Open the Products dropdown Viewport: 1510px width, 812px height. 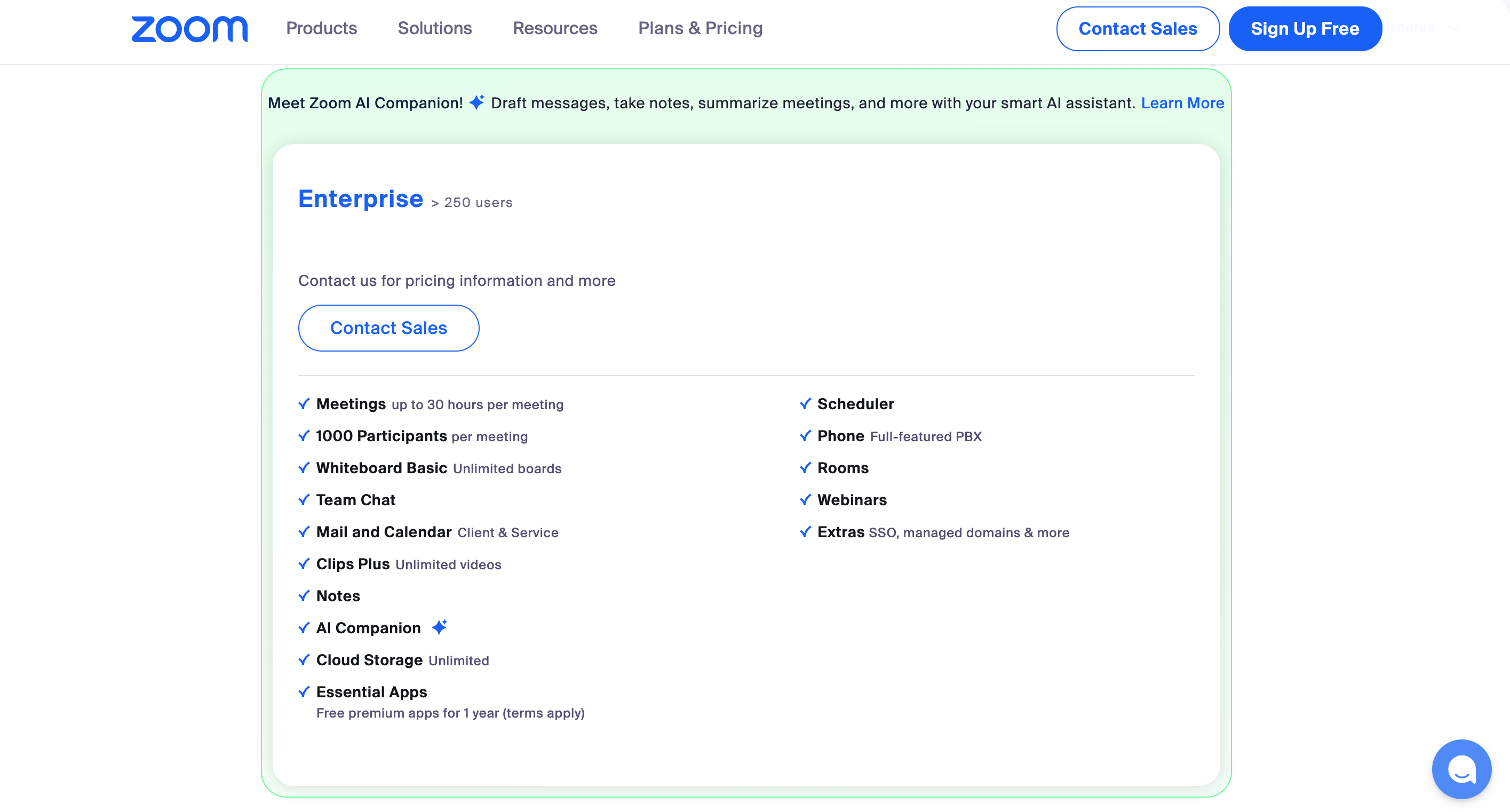(x=321, y=28)
